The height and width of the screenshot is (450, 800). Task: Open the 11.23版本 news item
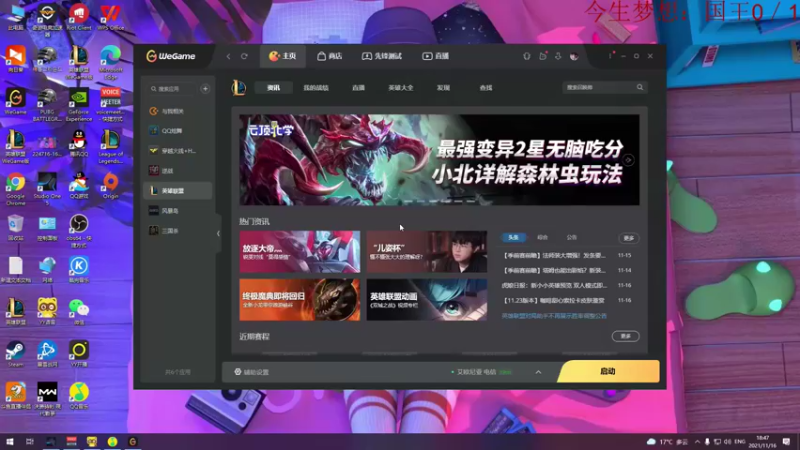[554, 301]
